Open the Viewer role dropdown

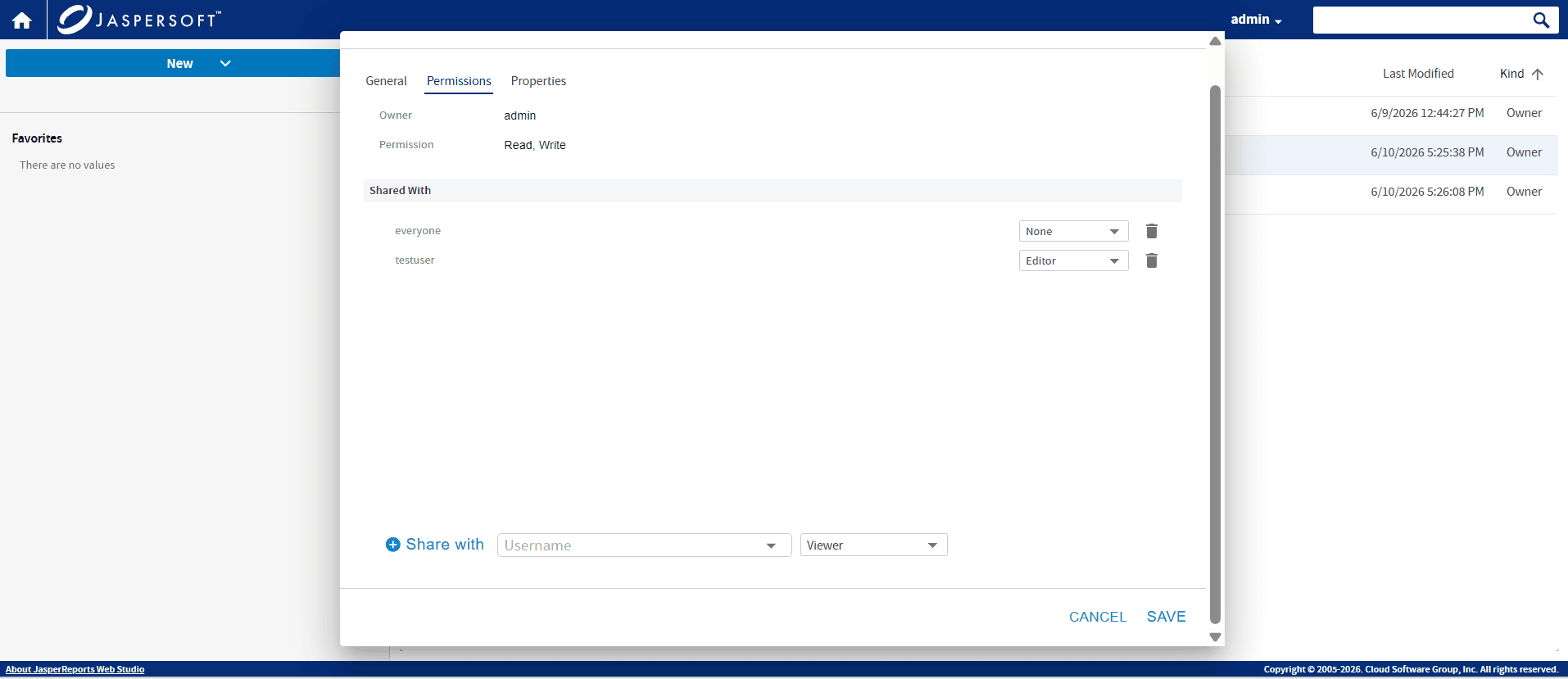[873, 545]
